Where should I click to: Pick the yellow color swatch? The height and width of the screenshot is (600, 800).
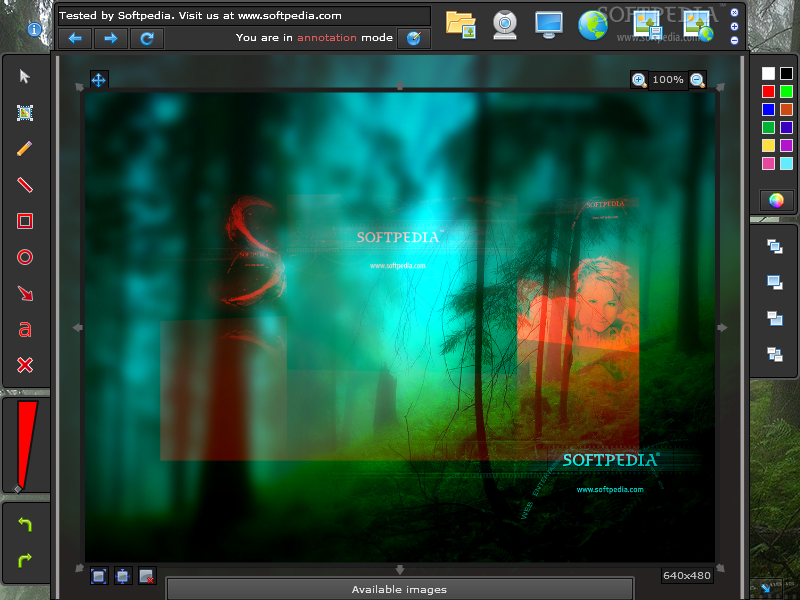(768, 145)
